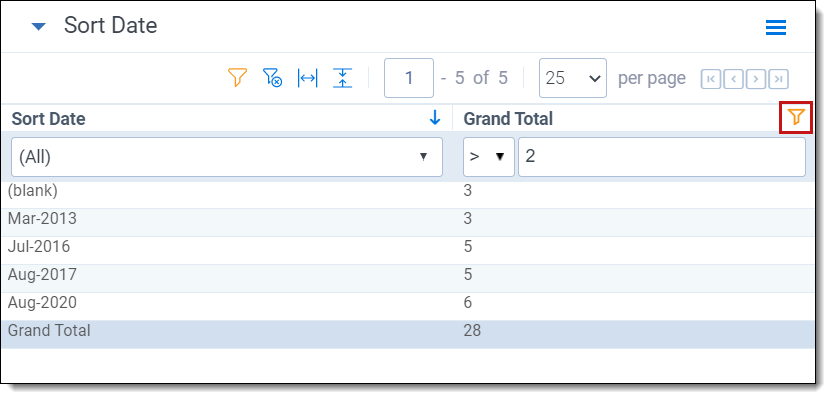Toggle the orange show filters icon in toolbar
Screen dimensions: 831x399
coord(237,78)
